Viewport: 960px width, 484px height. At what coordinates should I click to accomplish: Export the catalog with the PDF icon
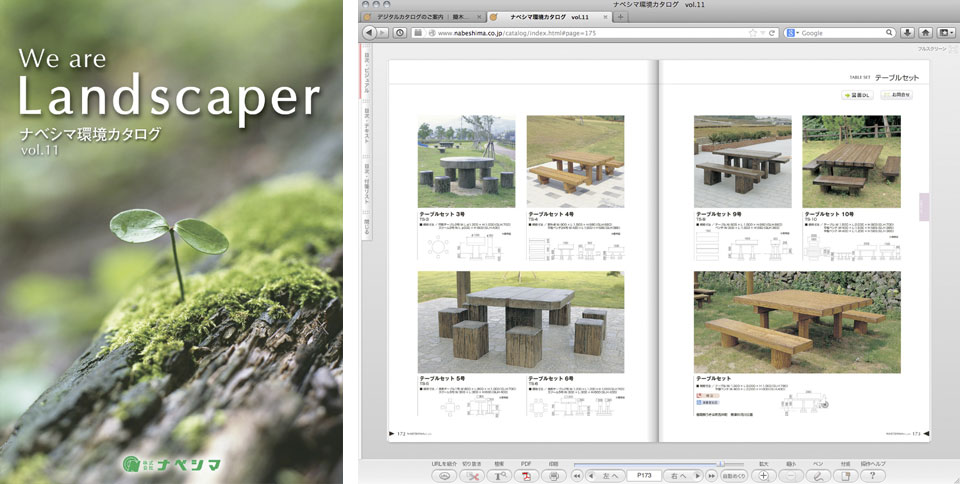point(527,475)
